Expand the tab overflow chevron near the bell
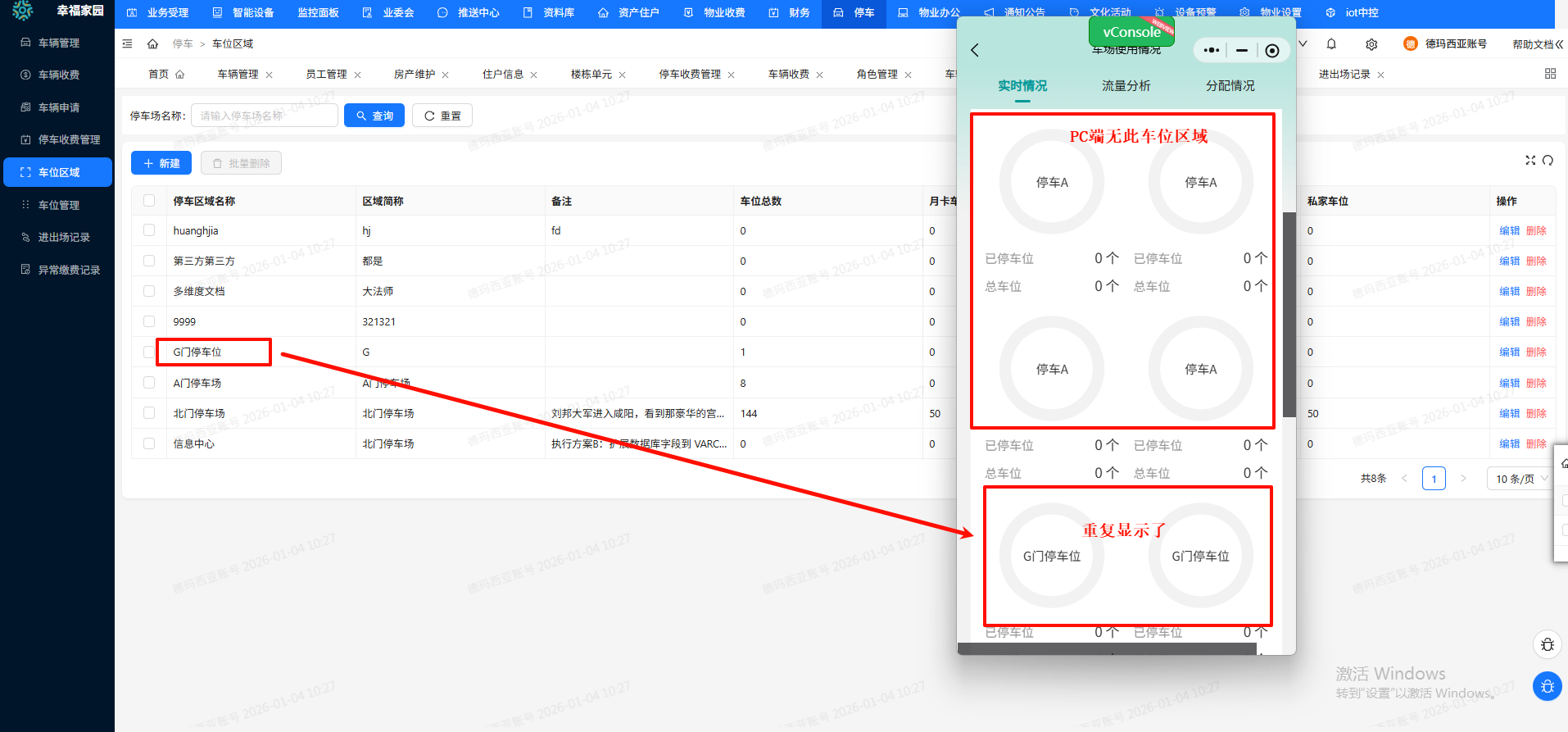 click(1303, 44)
